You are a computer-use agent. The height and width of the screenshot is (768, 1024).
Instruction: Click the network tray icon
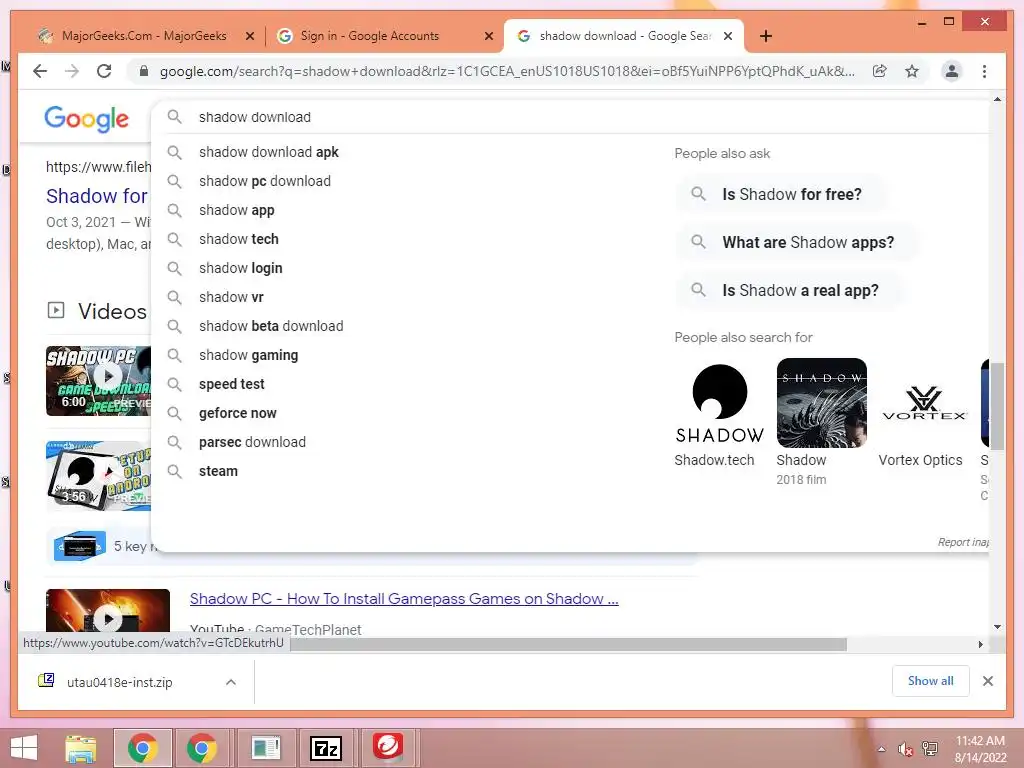click(x=930, y=749)
